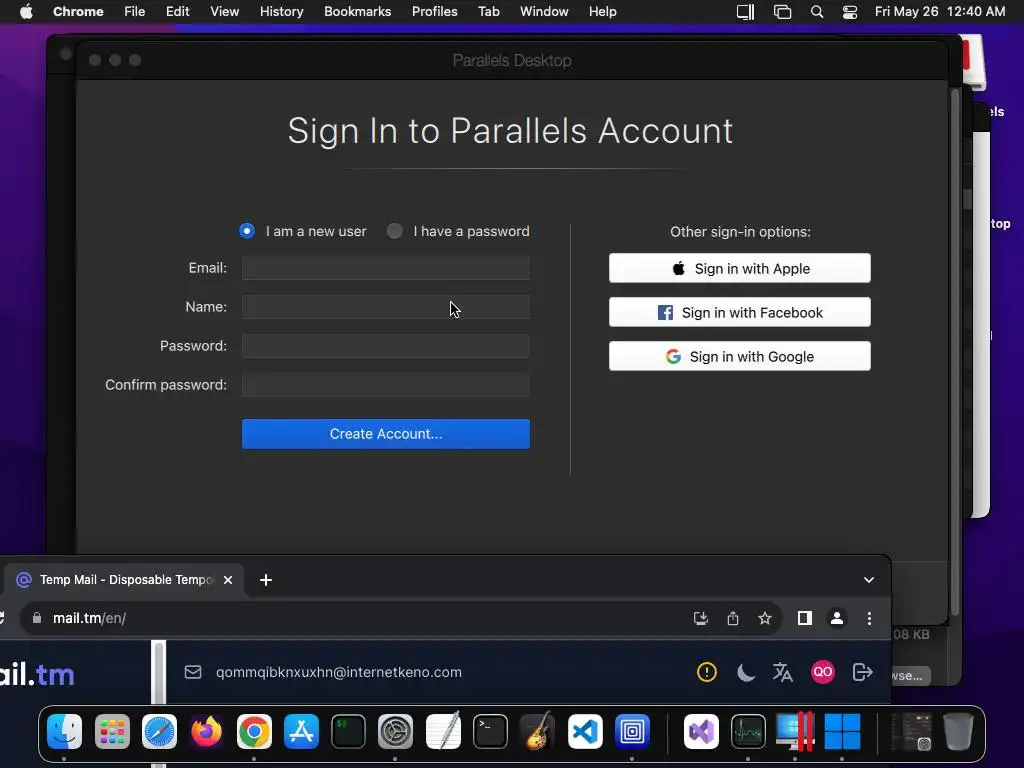The image size is (1024, 768).
Task: Click the date and time in menu bar
Action: click(x=940, y=12)
